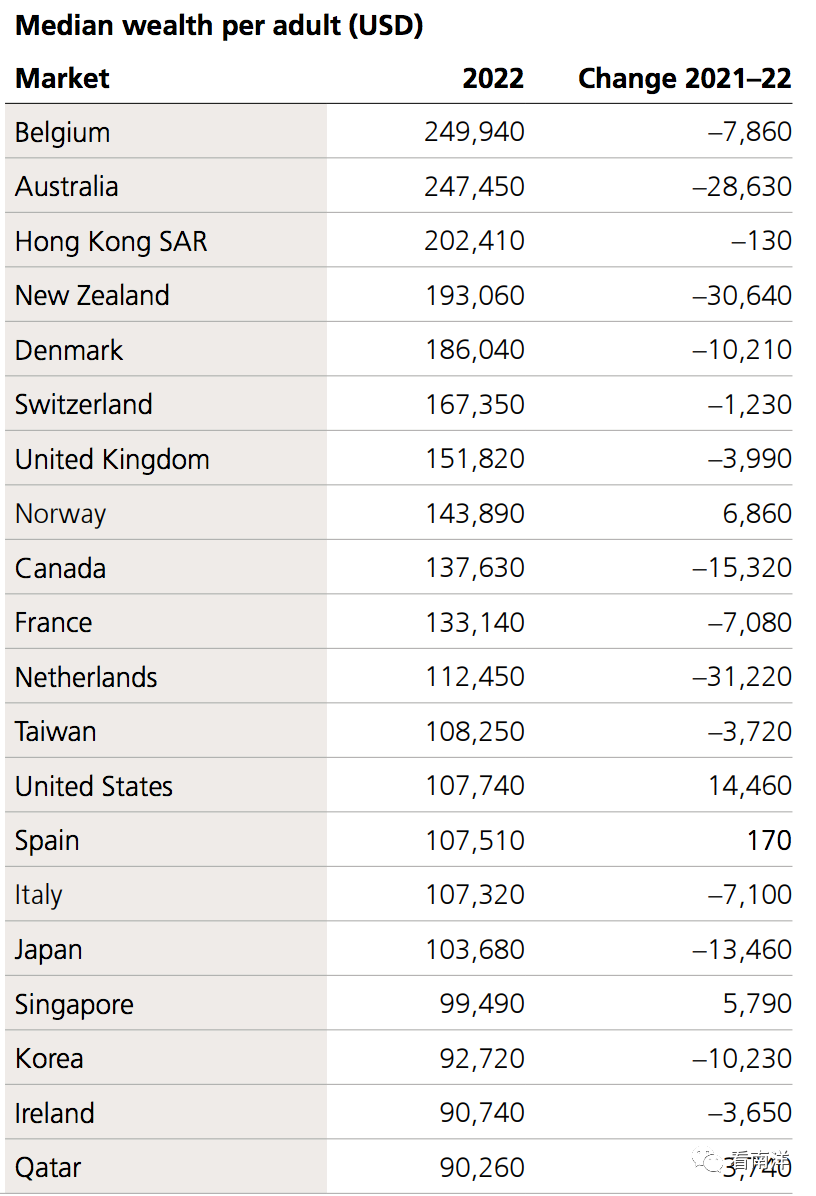
Task: Click the Market column header
Action: 62,79
